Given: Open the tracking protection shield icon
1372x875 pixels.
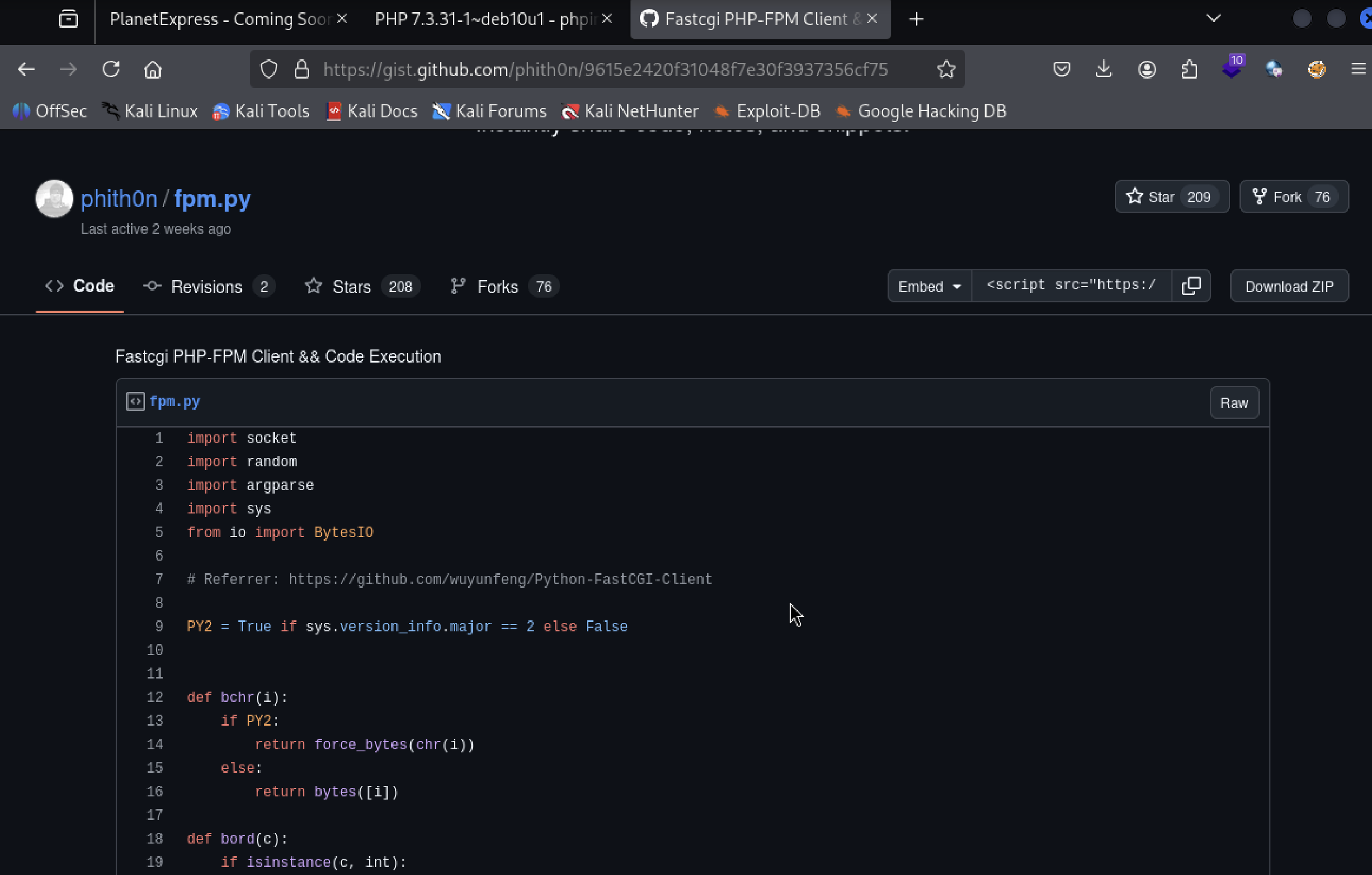Looking at the screenshot, I should [268, 70].
